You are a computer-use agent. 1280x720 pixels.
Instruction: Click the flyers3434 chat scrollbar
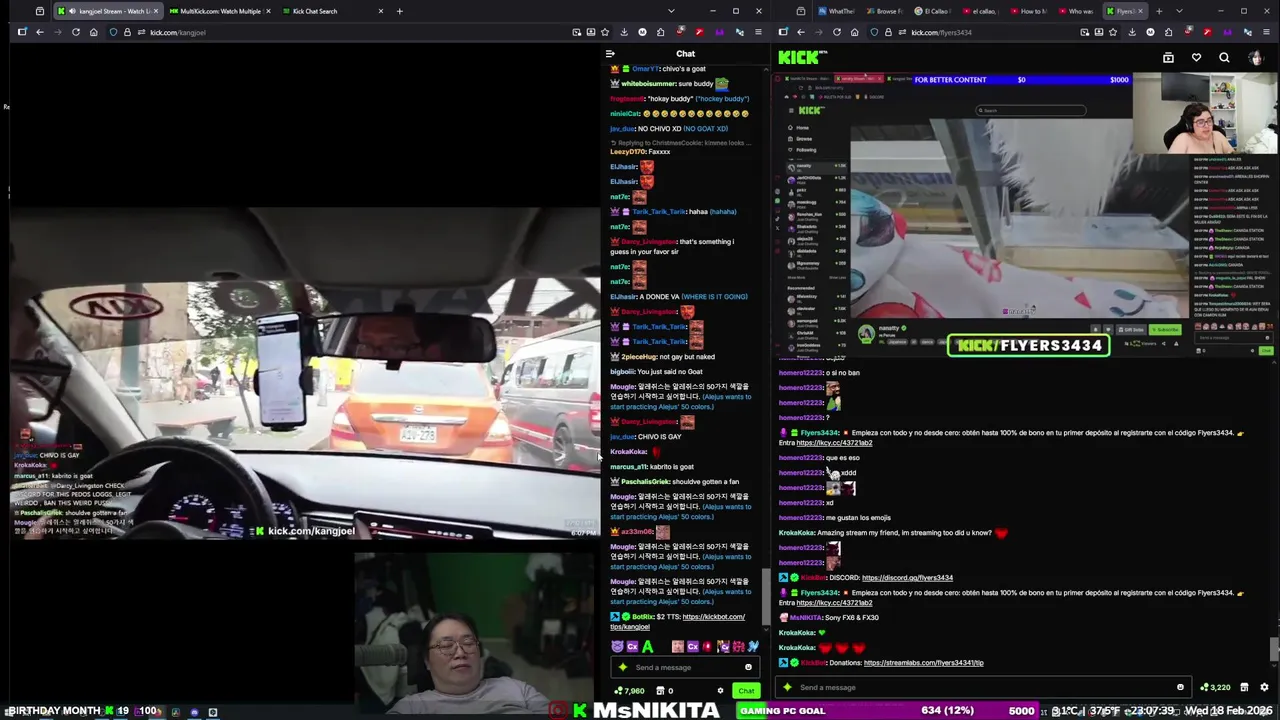(x=1273, y=648)
